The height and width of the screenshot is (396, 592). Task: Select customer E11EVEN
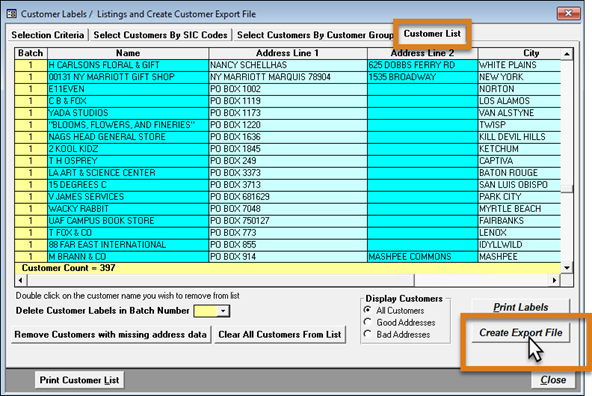pyautogui.click(x=128, y=89)
